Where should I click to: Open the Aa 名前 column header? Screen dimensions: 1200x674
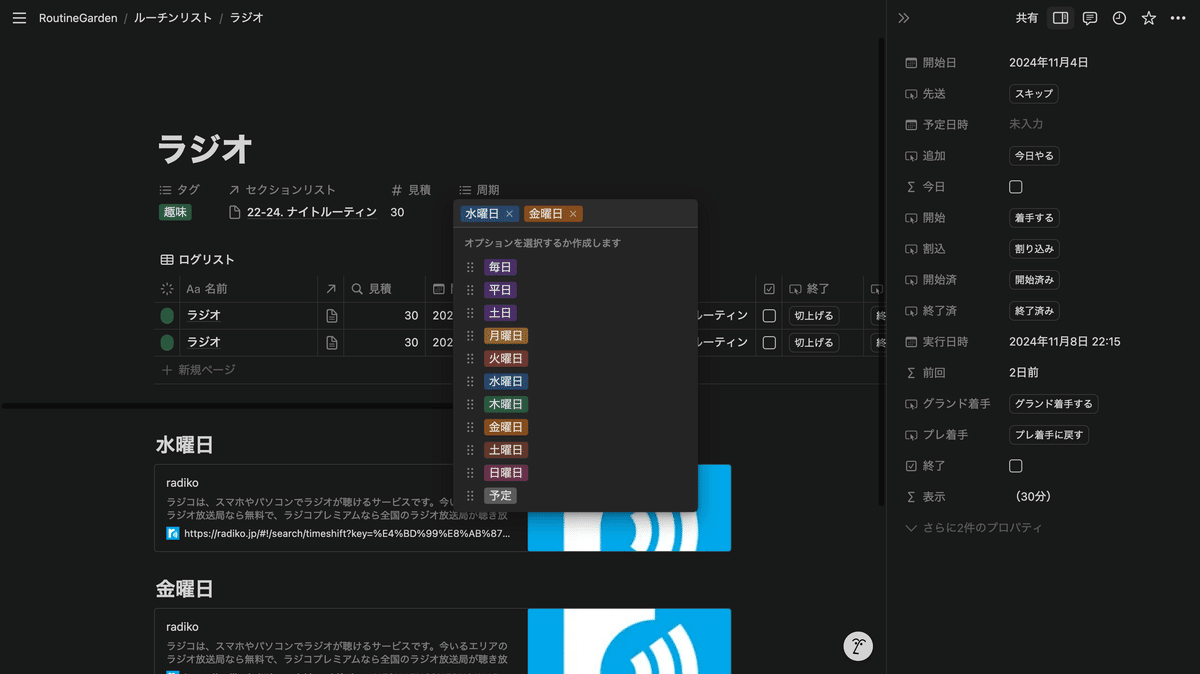[x=207, y=289]
